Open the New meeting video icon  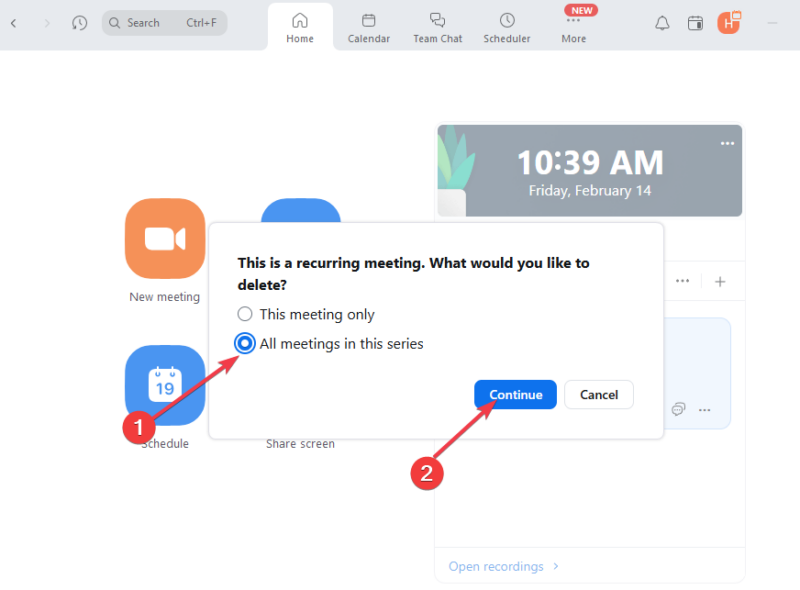pyautogui.click(x=164, y=238)
